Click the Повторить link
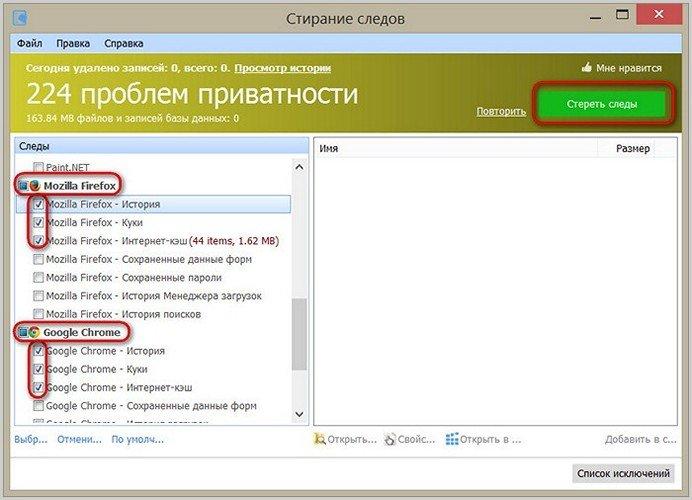Screen dimensions: 692x500 [x=501, y=111]
